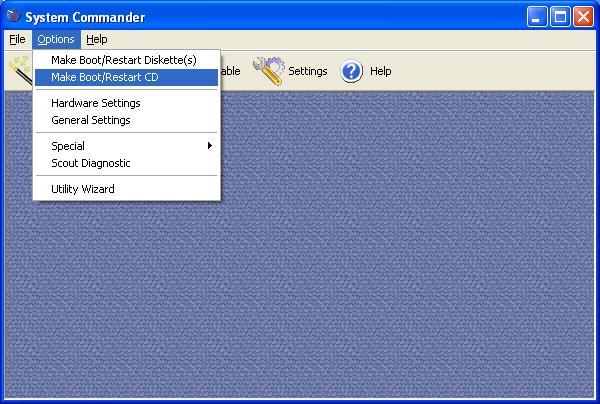The height and width of the screenshot is (404, 600).
Task: Click the magic wand wizard icon
Action: point(21,70)
